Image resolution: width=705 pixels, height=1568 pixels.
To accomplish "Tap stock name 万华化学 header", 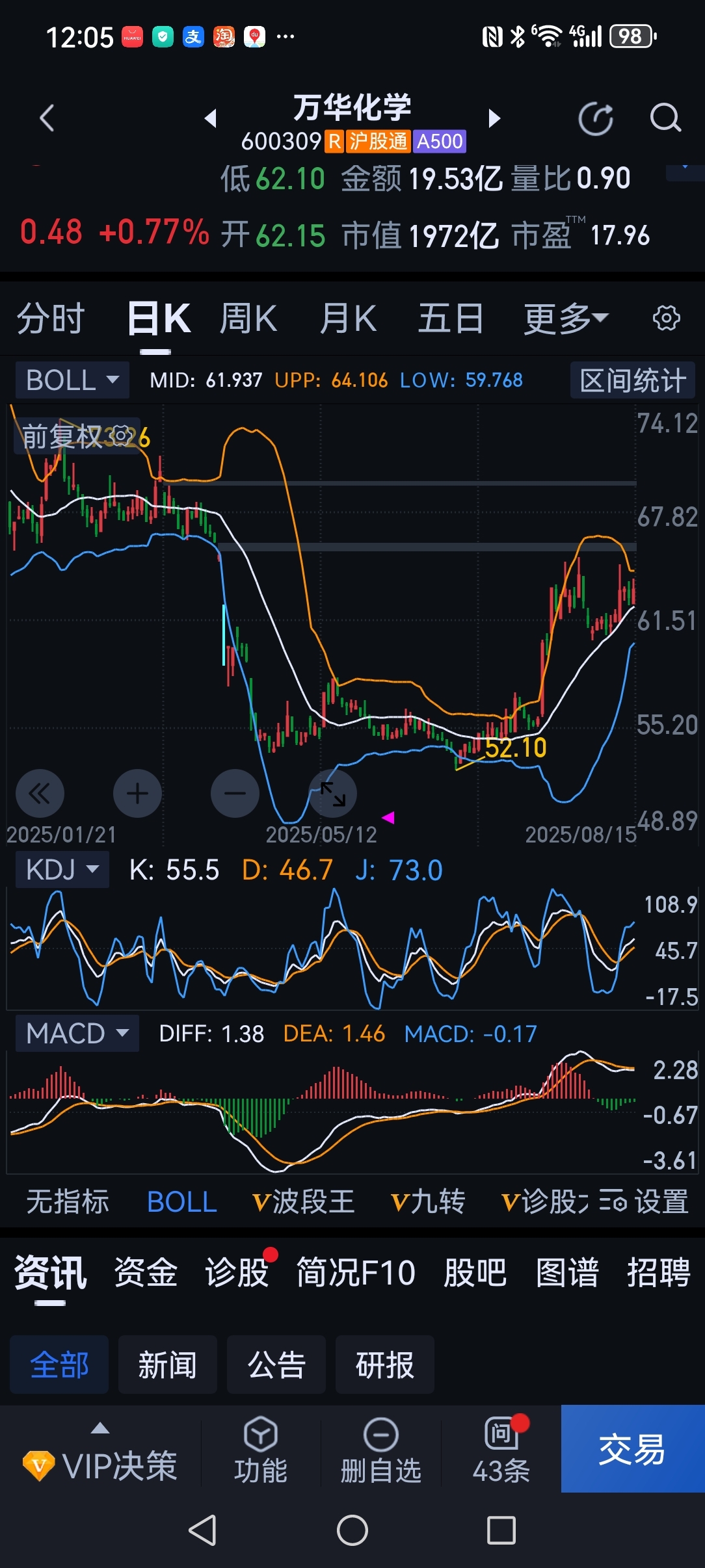I will (x=352, y=107).
